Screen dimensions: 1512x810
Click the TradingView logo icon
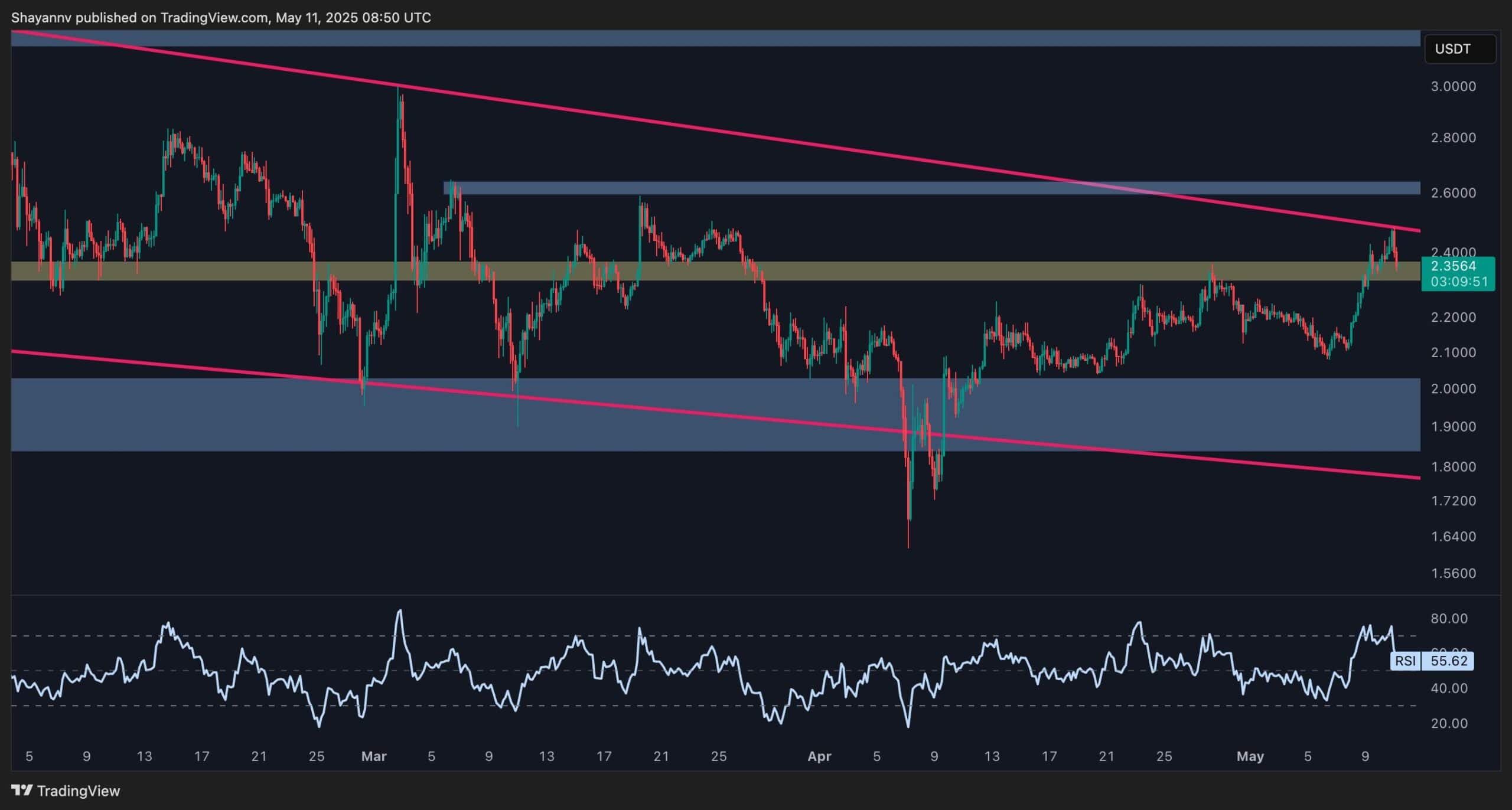[x=22, y=790]
